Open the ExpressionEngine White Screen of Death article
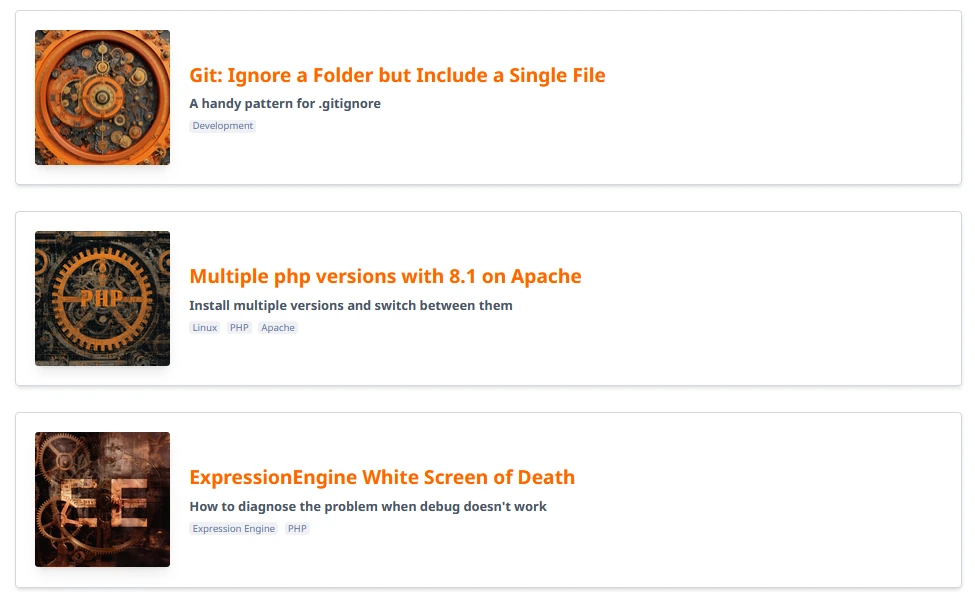This screenshot has width=975, height=600. pyautogui.click(x=382, y=477)
